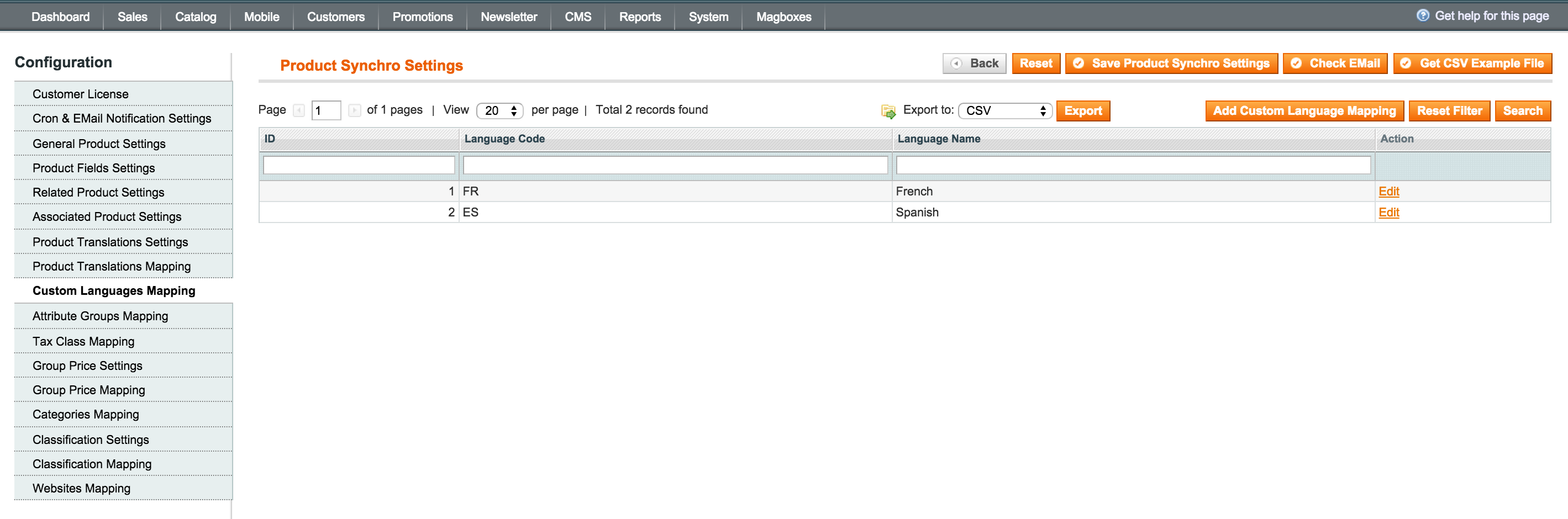
Task: Open the Catalog menu
Action: point(196,17)
